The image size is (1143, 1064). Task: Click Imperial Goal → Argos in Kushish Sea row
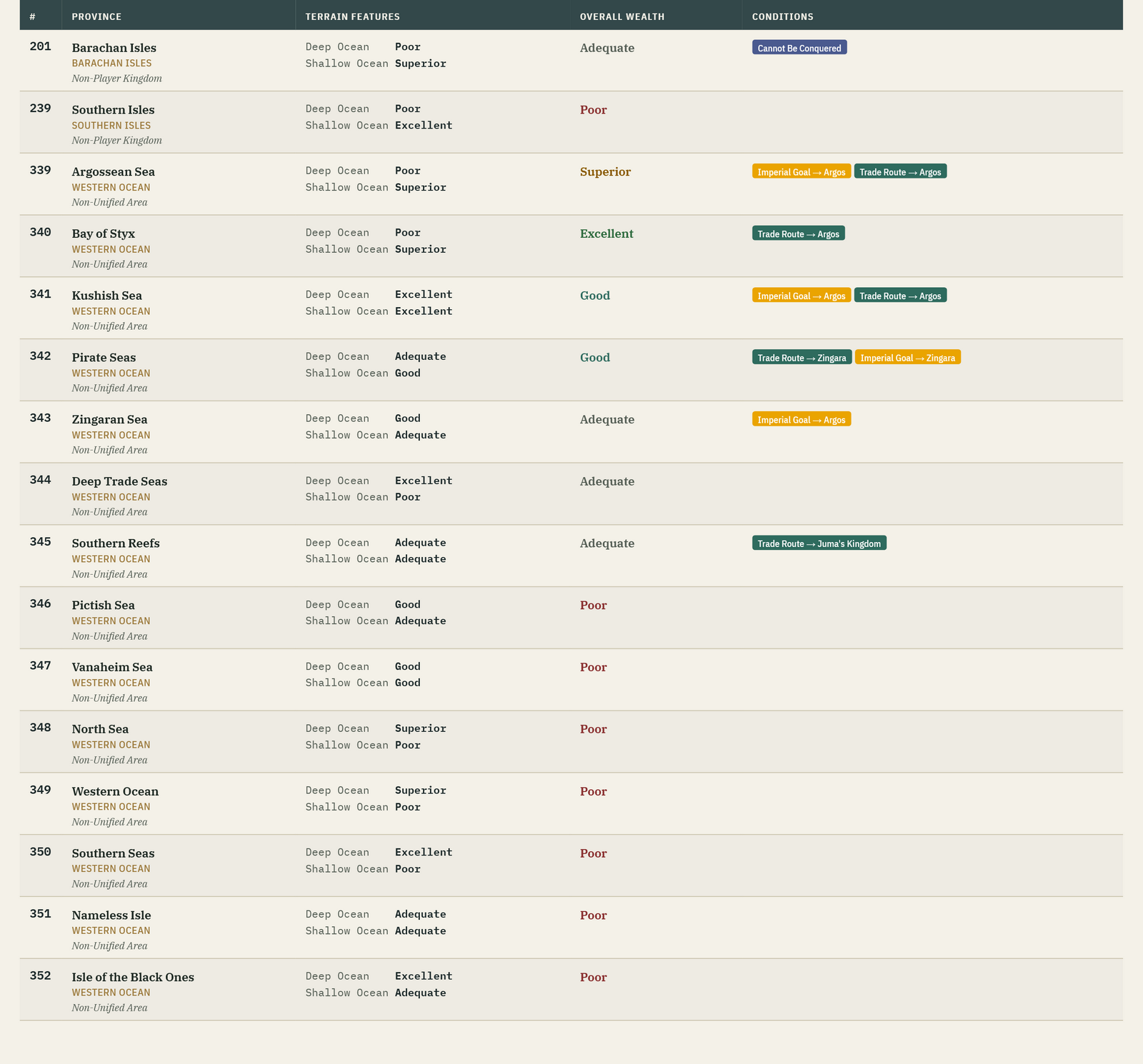coord(802,296)
